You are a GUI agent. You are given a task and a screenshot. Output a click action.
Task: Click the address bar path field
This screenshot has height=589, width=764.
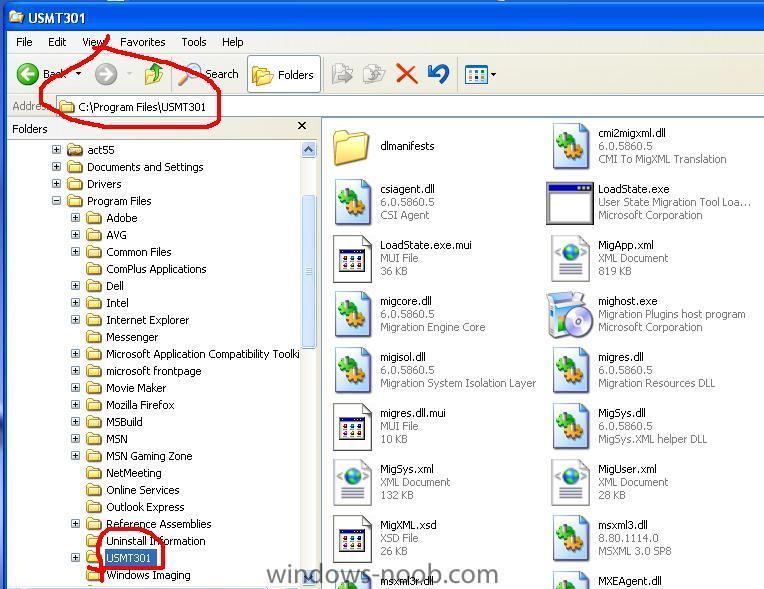(409, 106)
